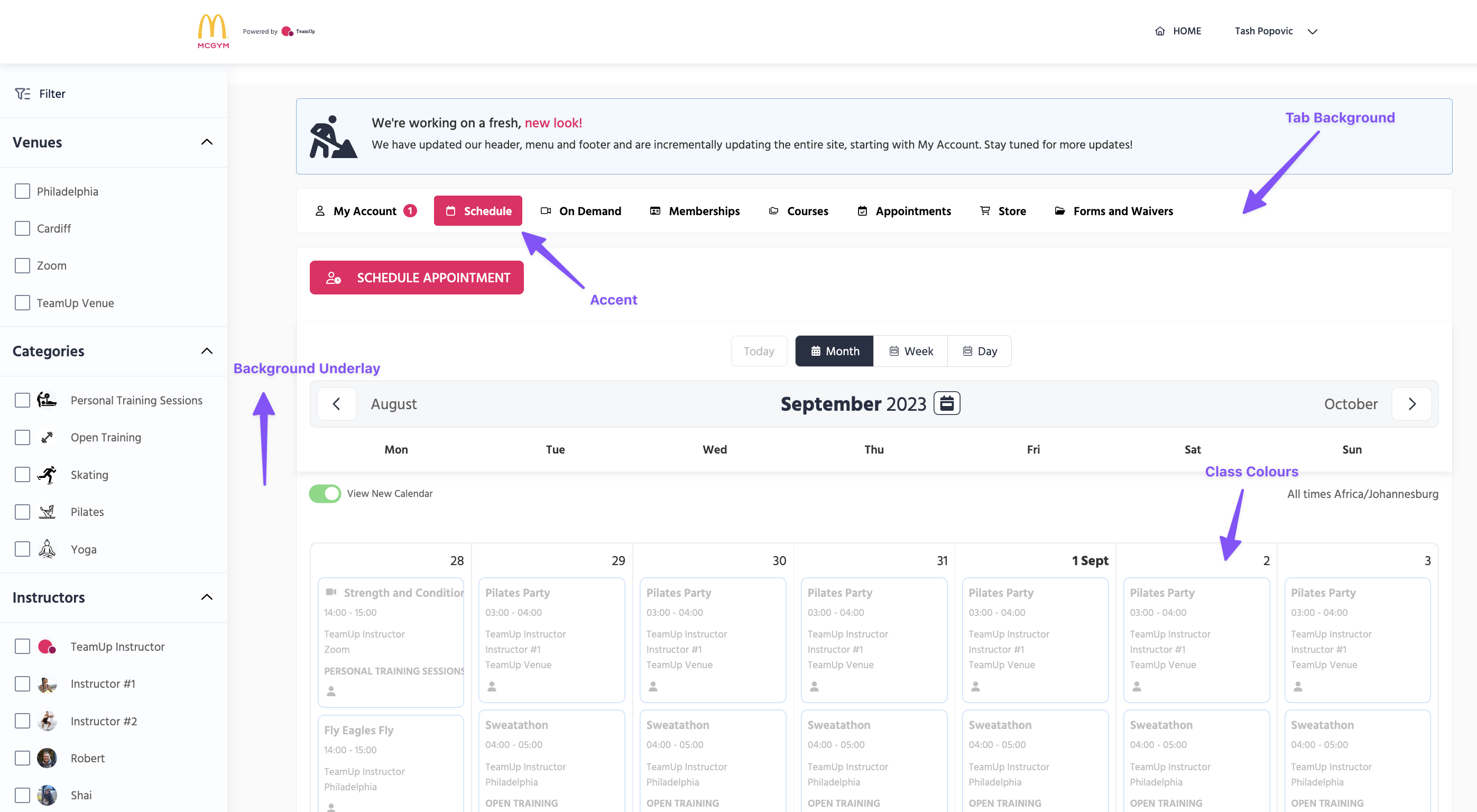Viewport: 1477px width, 812px height.
Task: Click the Instructor #2 avatar
Action: tap(47, 721)
